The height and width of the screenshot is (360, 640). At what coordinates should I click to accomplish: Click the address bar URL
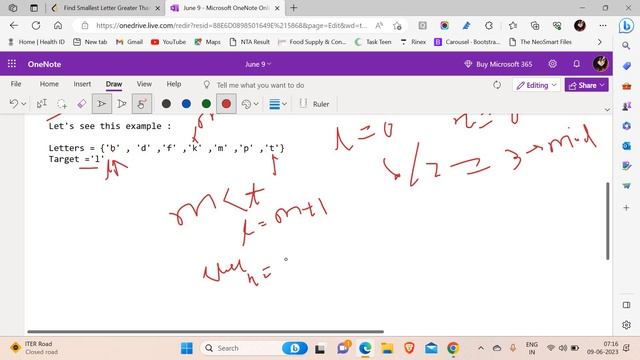click(231, 25)
